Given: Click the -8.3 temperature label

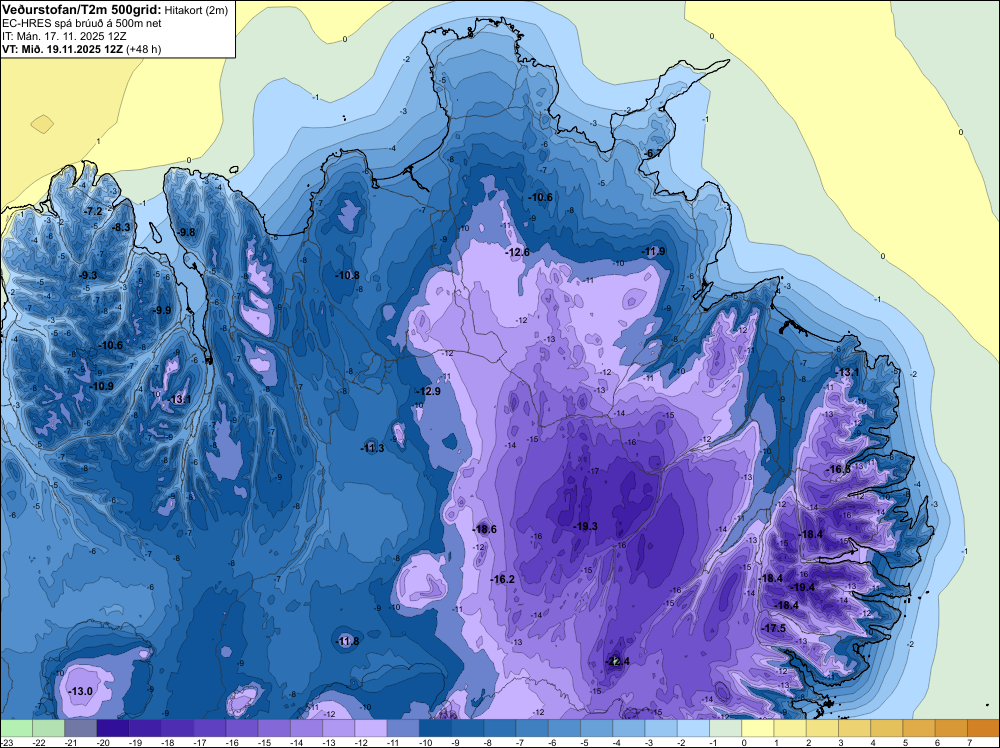Looking at the screenshot, I should tap(121, 227).
